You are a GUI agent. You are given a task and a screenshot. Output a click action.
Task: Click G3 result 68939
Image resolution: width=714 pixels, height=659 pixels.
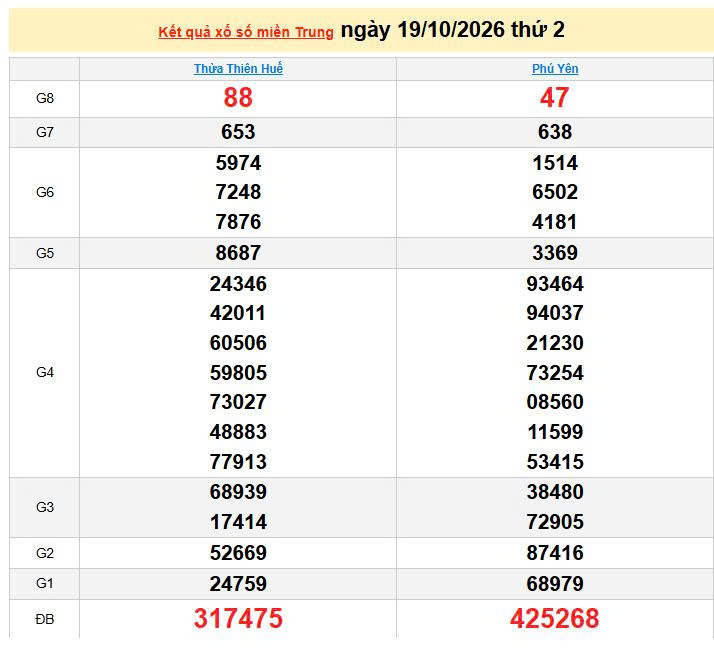[238, 492]
